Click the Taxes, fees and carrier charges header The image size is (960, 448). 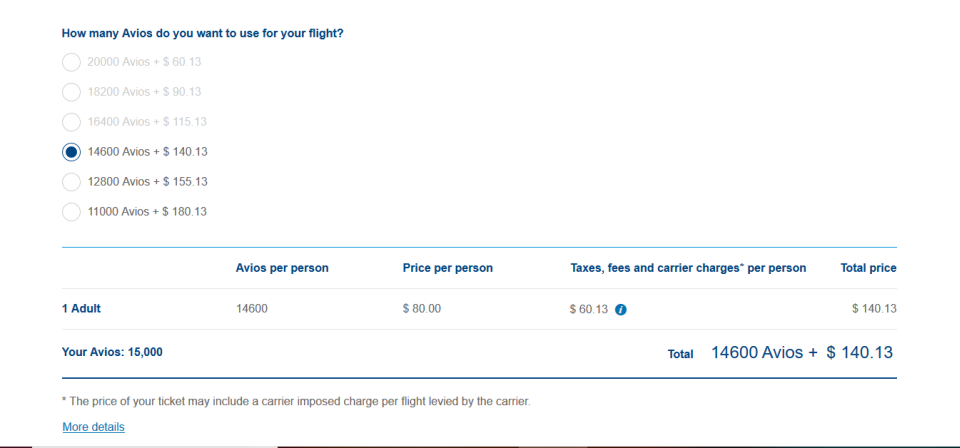coord(688,268)
